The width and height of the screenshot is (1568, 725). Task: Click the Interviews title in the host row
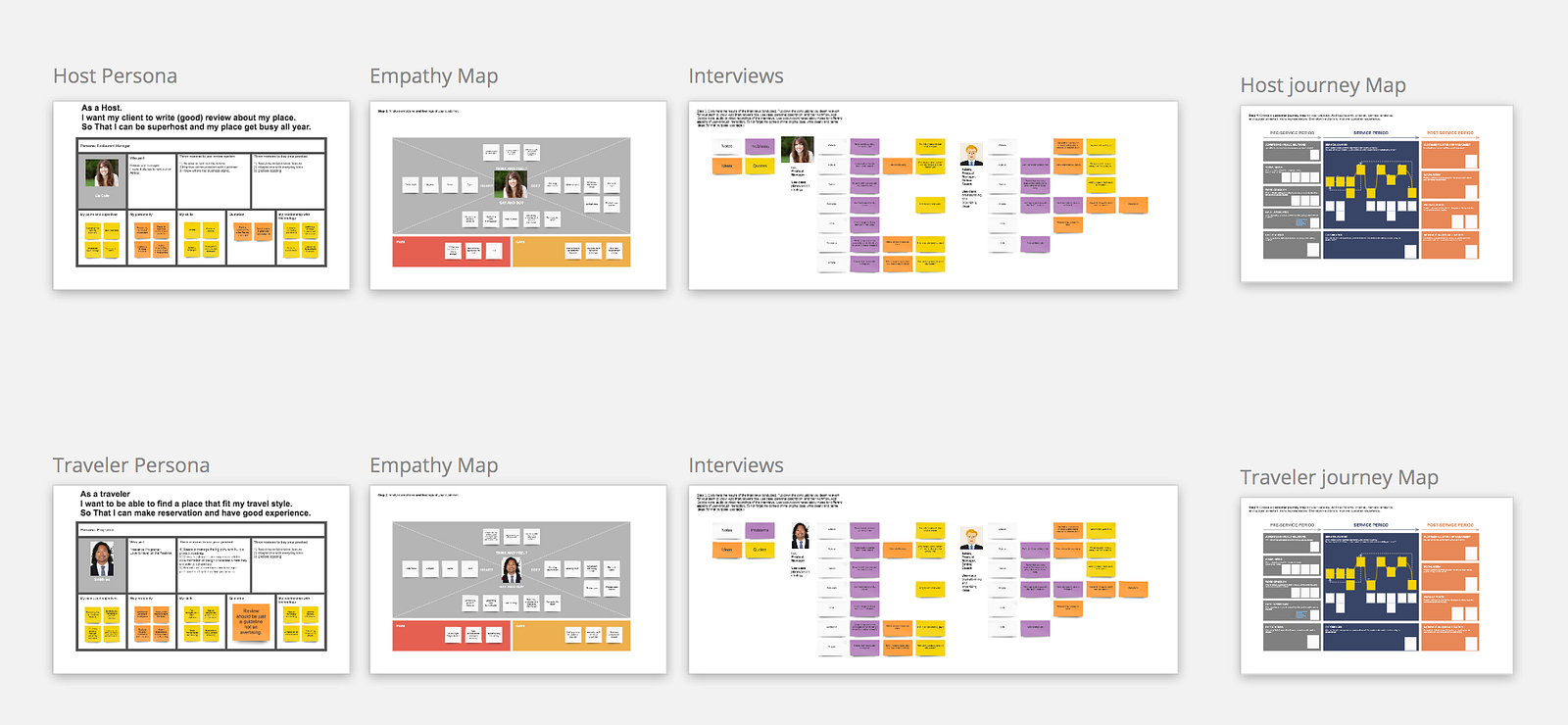(x=736, y=76)
